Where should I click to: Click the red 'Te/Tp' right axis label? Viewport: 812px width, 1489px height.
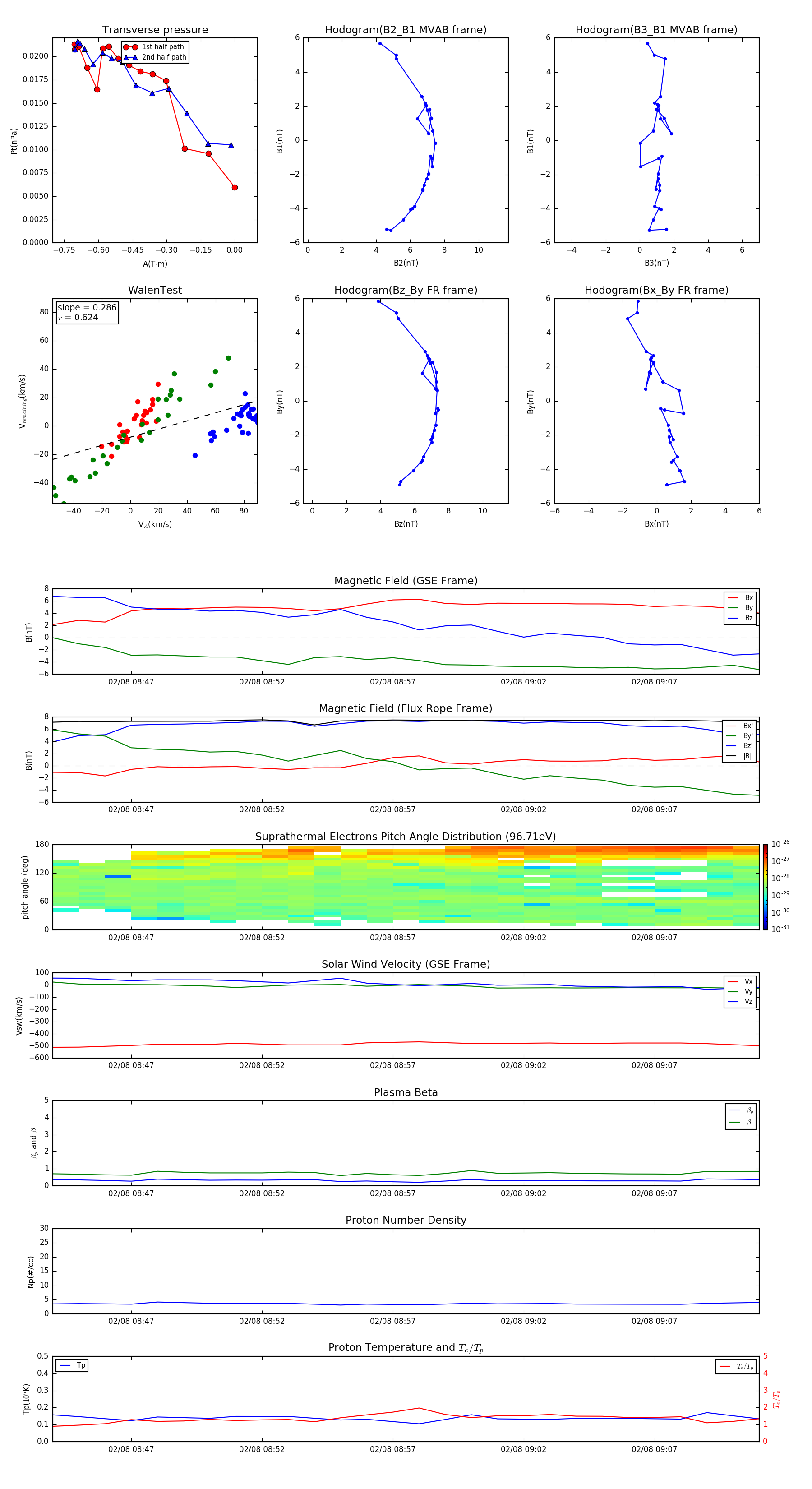(x=777, y=1399)
